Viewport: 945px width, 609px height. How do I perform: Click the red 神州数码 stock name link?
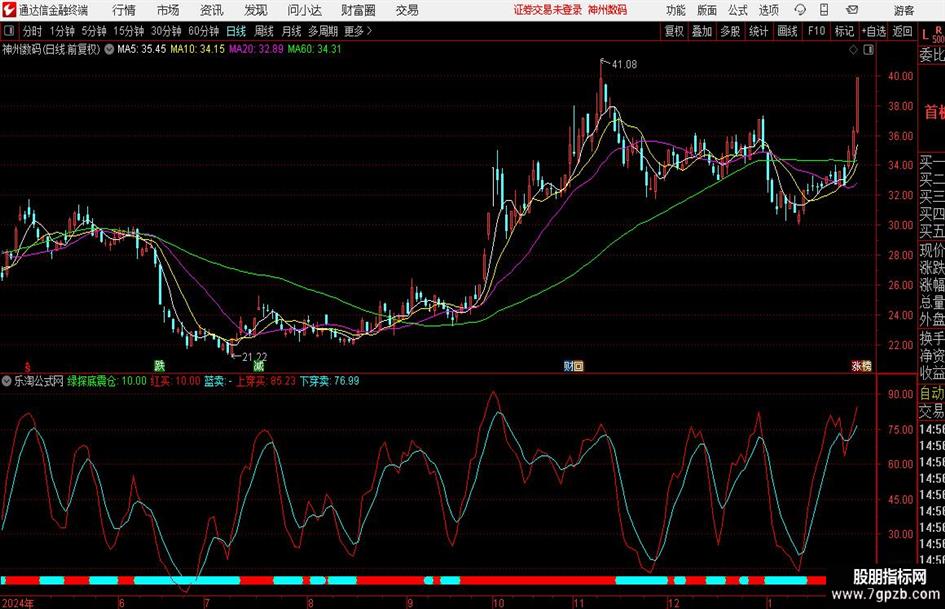point(608,10)
